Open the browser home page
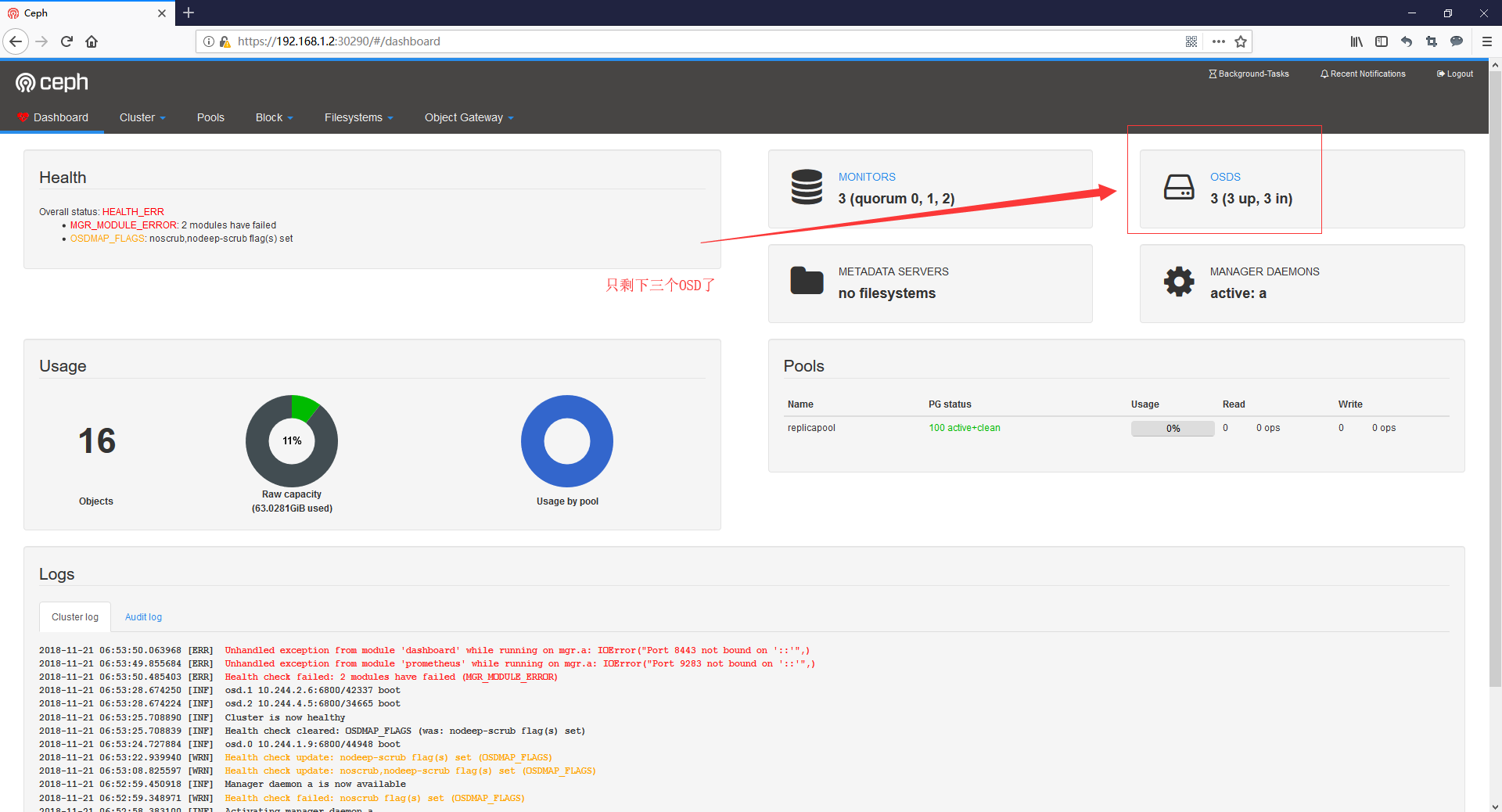The width and height of the screenshot is (1502, 812). point(92,41)
